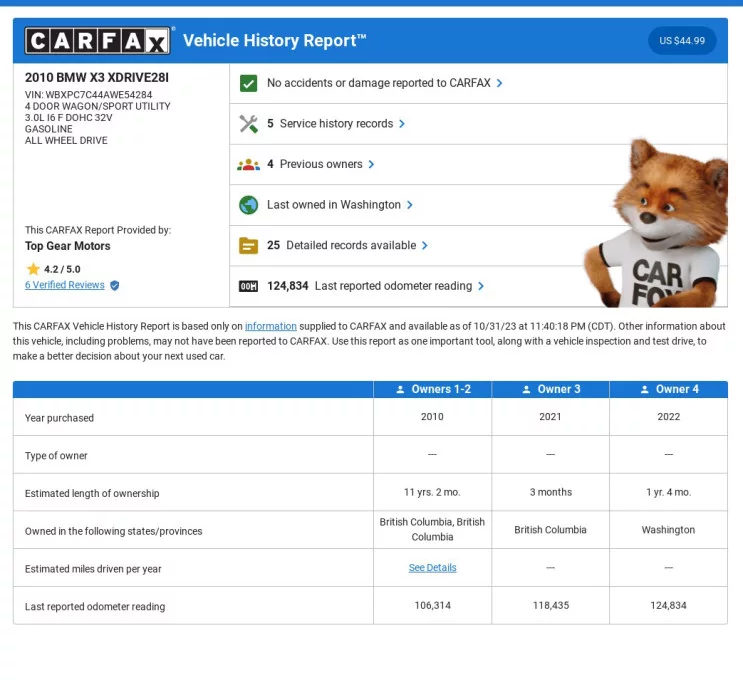The height and width of the screenshot is (680, 743).
Task: Click the verified shield badge icon
Action: pos(114,285)
